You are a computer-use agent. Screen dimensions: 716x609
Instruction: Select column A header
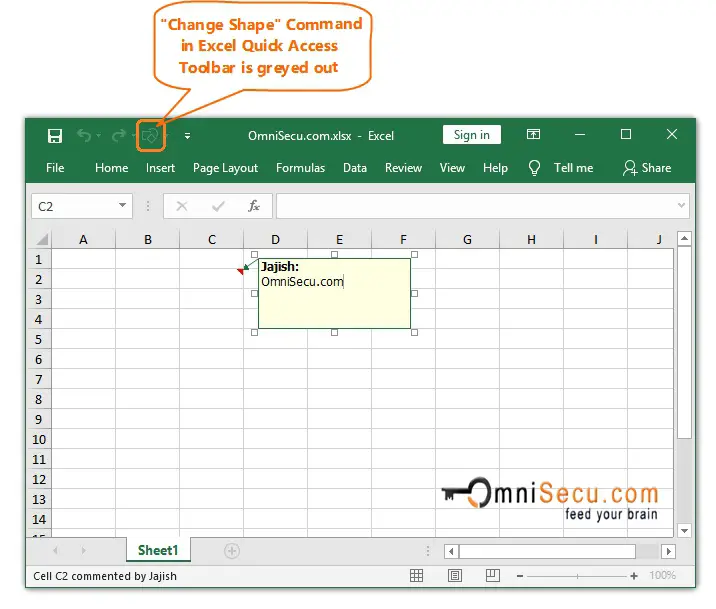(x=83, y=240)
